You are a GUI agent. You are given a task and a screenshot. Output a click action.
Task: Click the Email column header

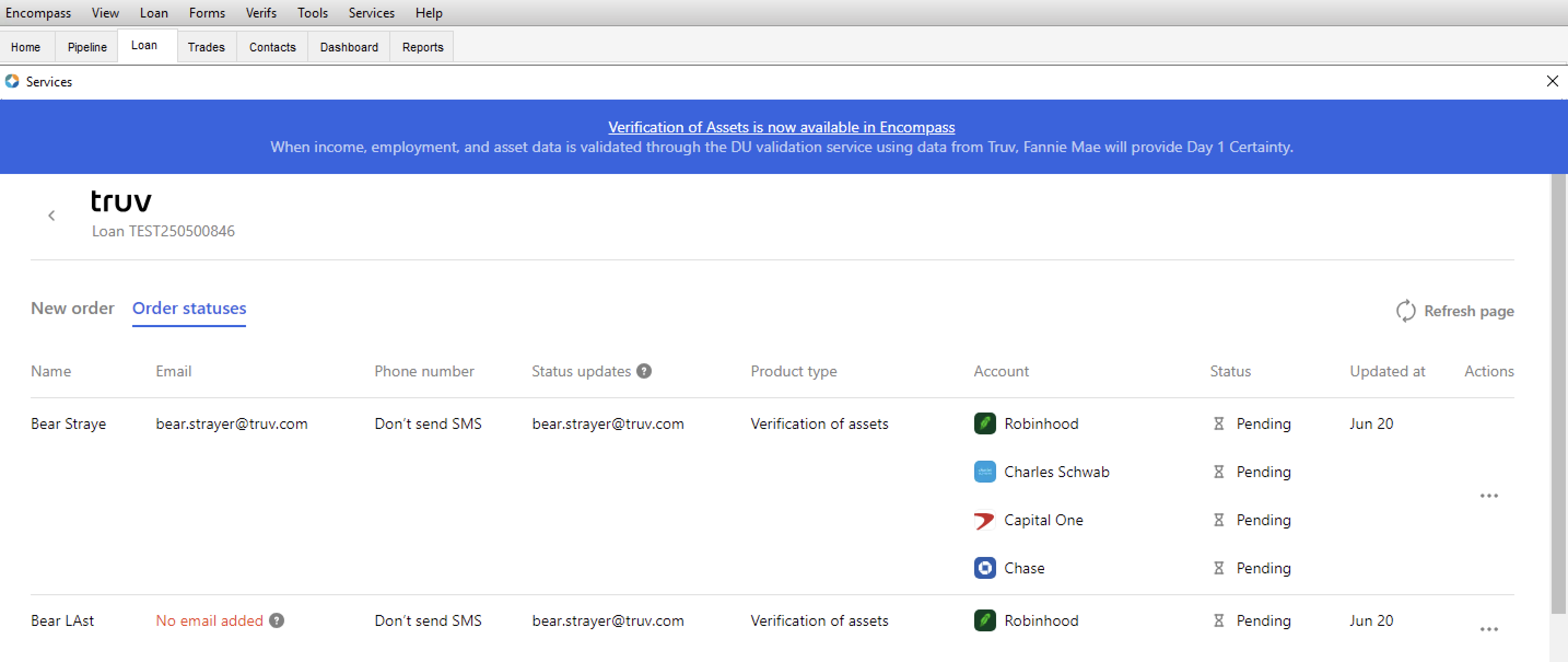[173, 371]
